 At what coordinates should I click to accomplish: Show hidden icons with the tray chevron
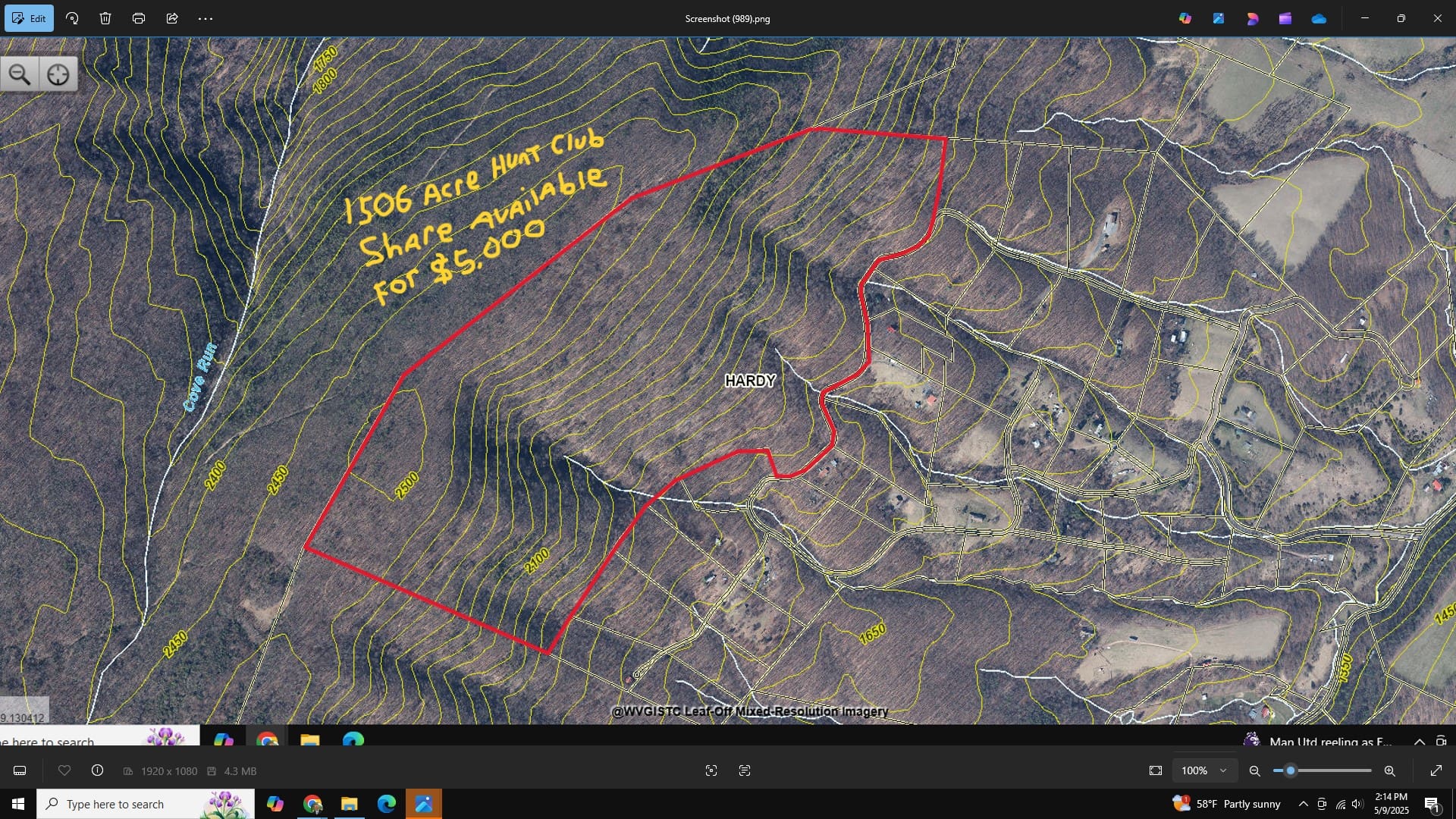(1303, 804)
